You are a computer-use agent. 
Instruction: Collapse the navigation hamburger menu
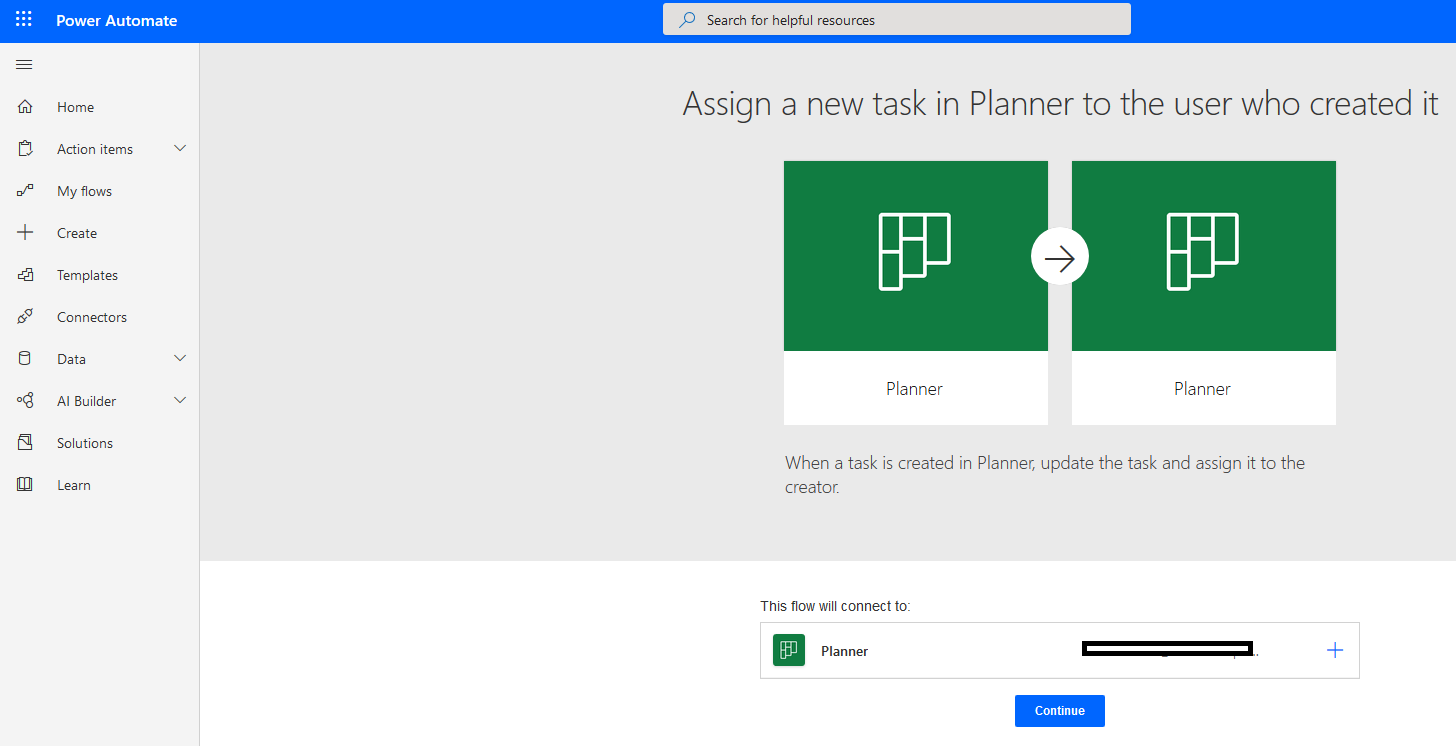(x=24, y=65)
